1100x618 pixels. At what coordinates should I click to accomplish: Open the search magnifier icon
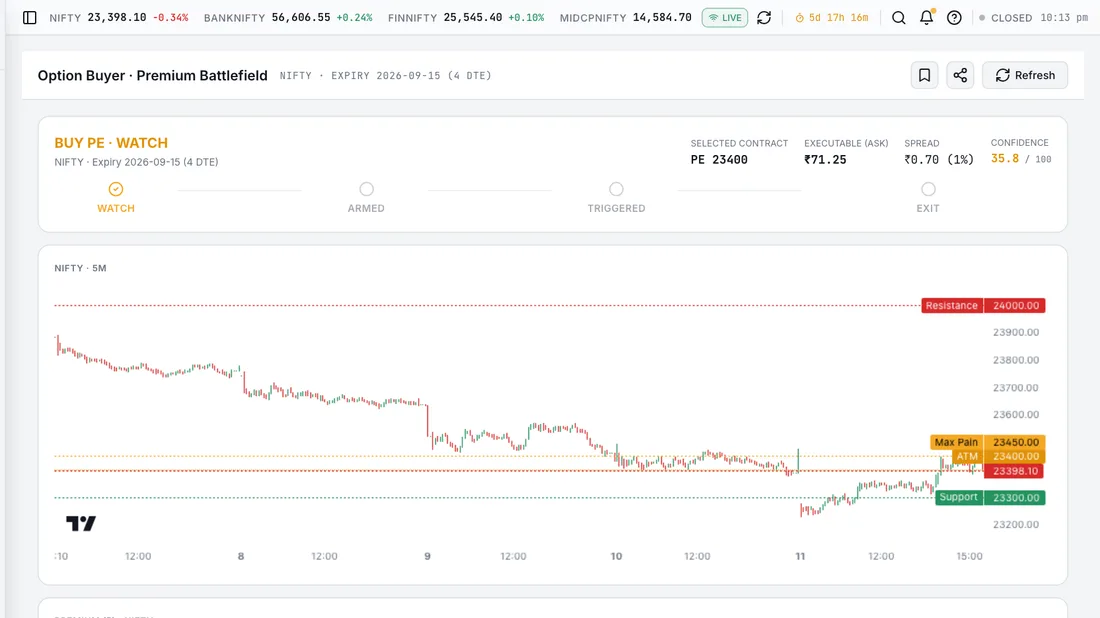899,18
